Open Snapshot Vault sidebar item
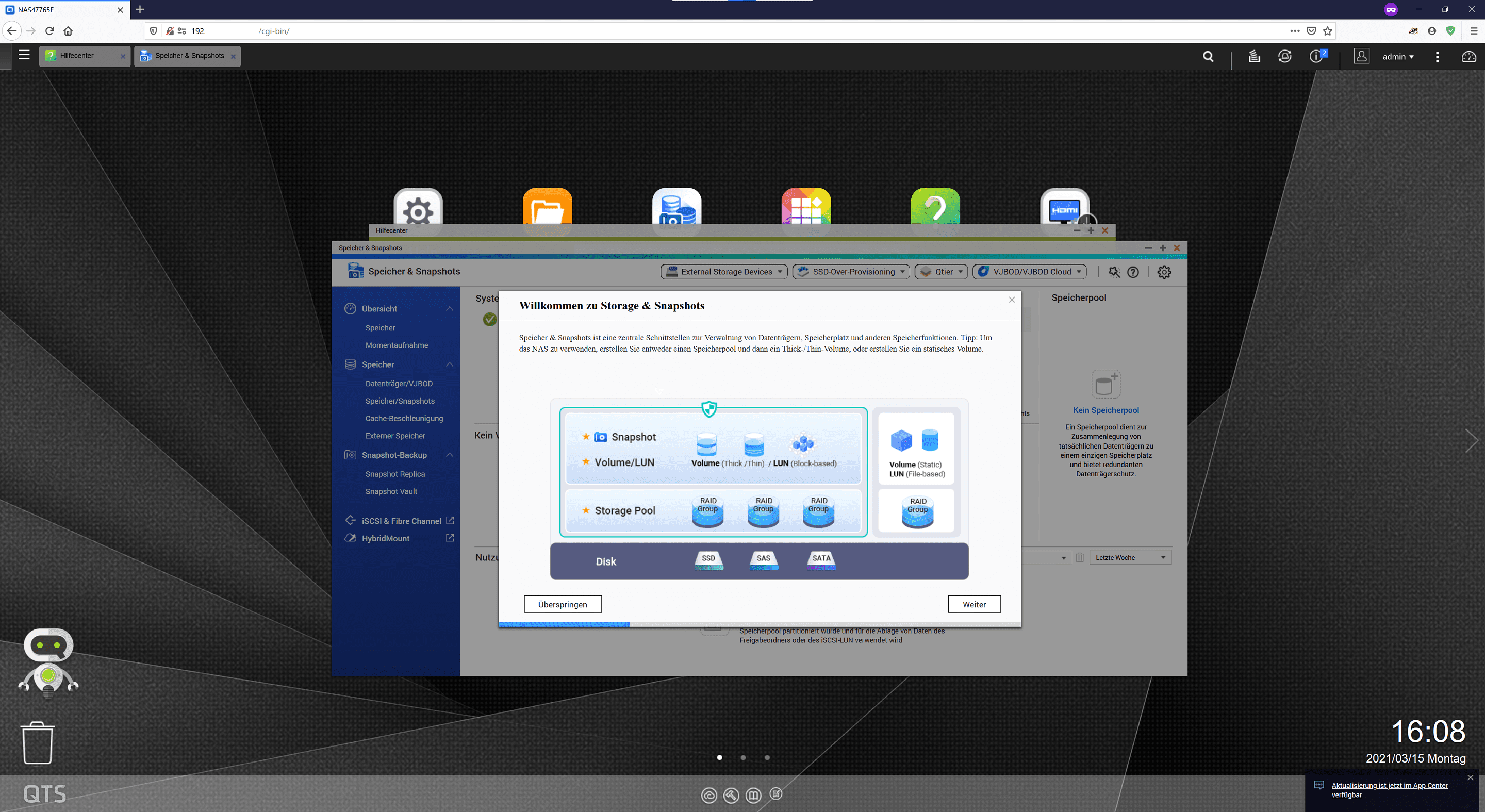The height and width of the screenshot is (812, 1485). tap(391, 491)
